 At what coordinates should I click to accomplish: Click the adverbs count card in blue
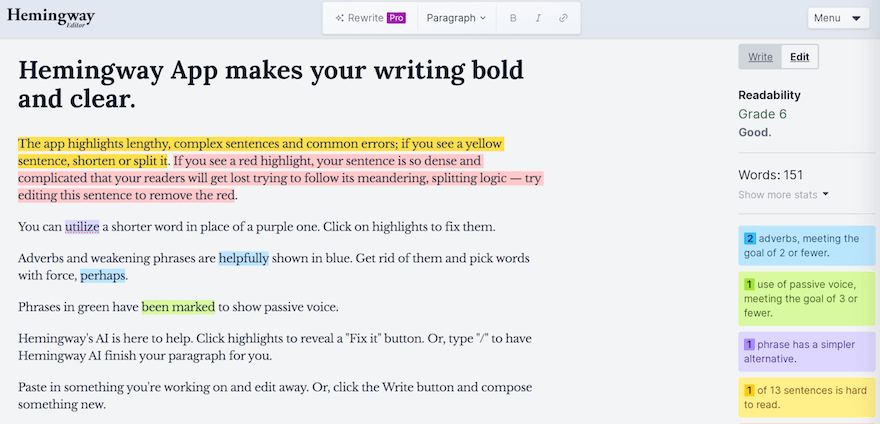[x=806, y=245]
